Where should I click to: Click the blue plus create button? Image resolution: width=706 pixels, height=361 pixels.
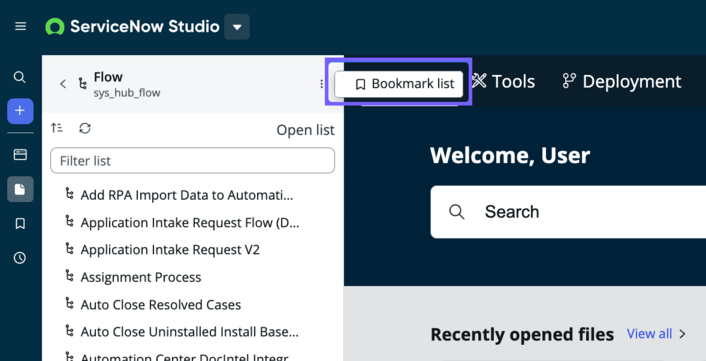pyautogui.click(x=20, y=111)
